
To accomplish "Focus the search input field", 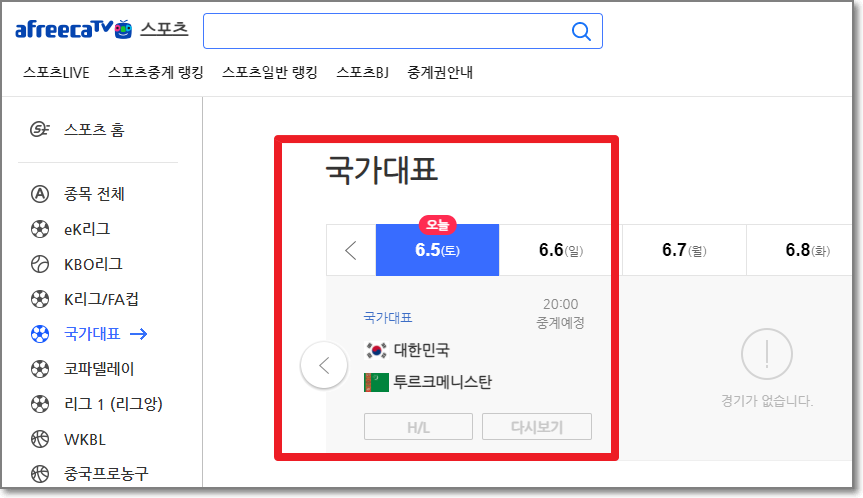I will [403, 31].
